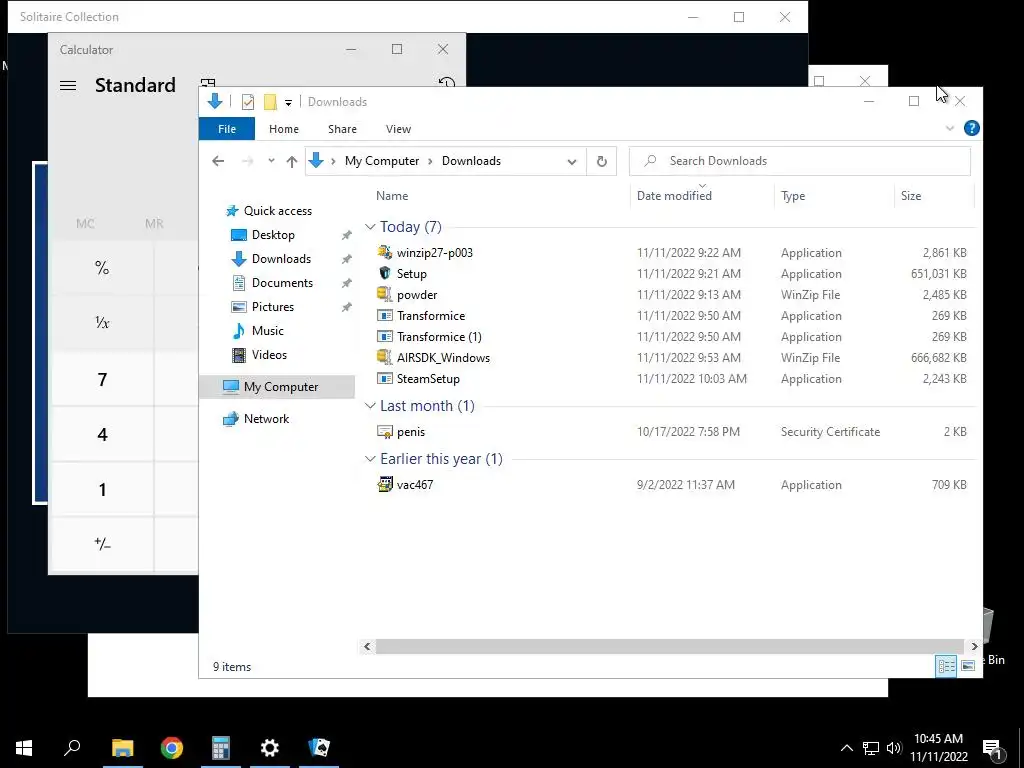Open the File ribbon tab
Screen dimensions: 1024x768
tap(227, 129)
